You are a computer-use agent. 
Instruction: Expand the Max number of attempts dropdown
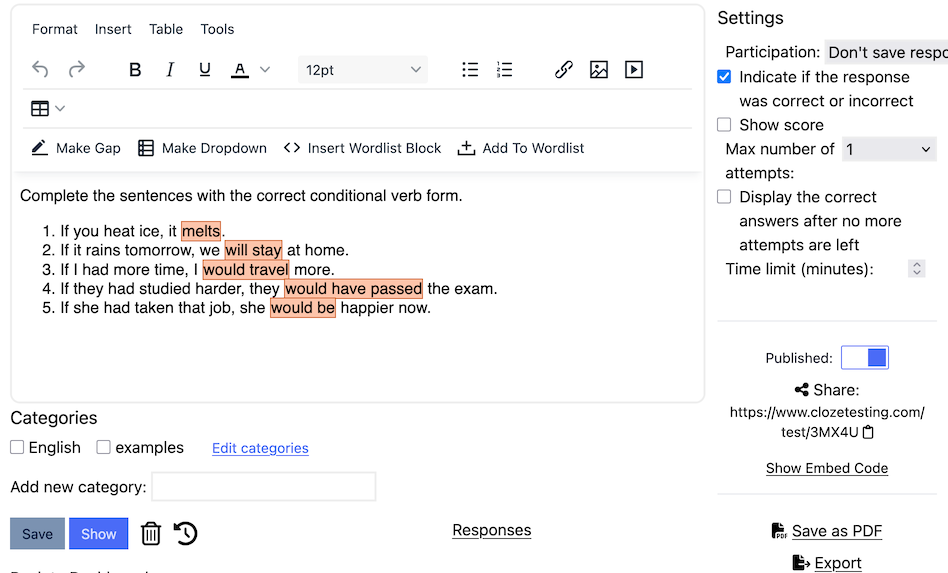[888, 149]
